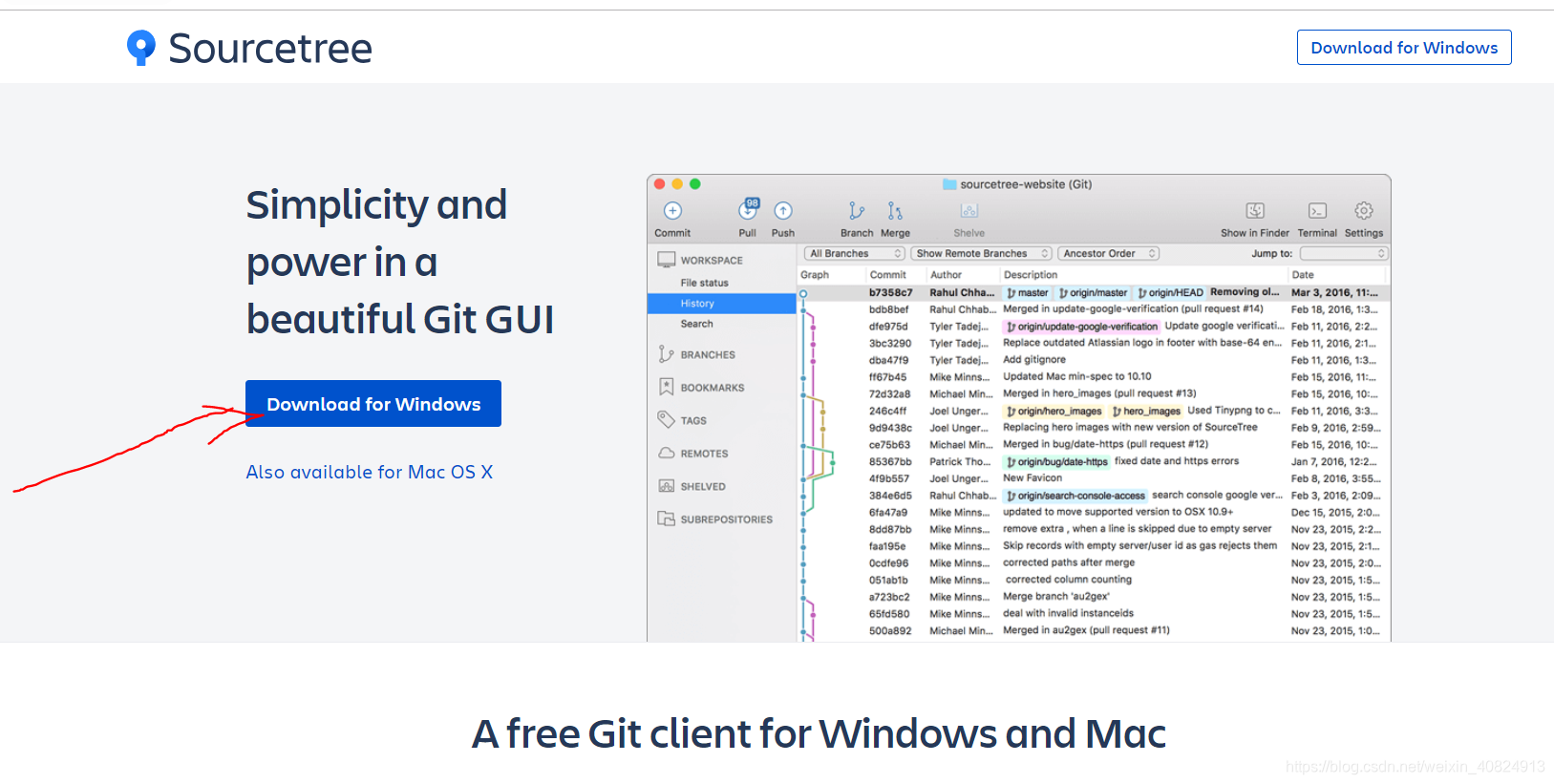Screen dimensions: 1554x784
Task: Click corrected column counting description
Action: (x=1069, y=580)
